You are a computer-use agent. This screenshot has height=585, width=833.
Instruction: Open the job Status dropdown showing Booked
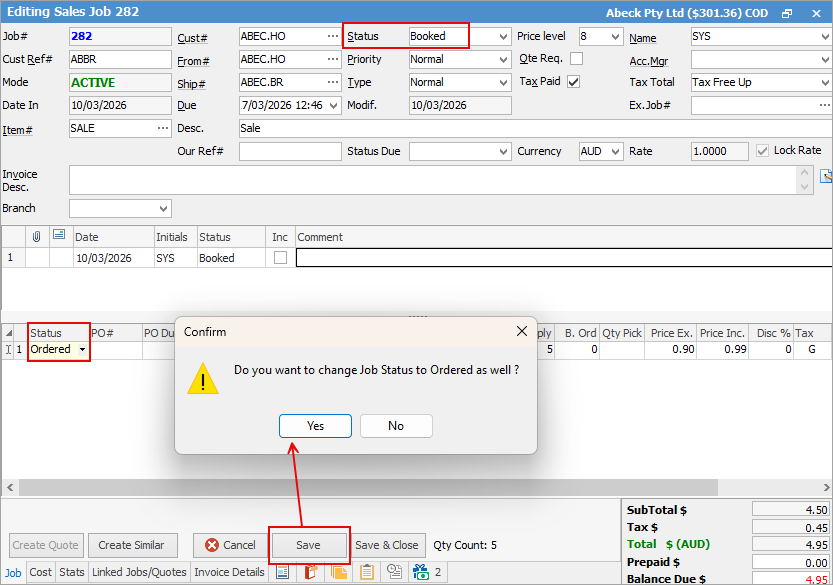(x=503, y=36)
